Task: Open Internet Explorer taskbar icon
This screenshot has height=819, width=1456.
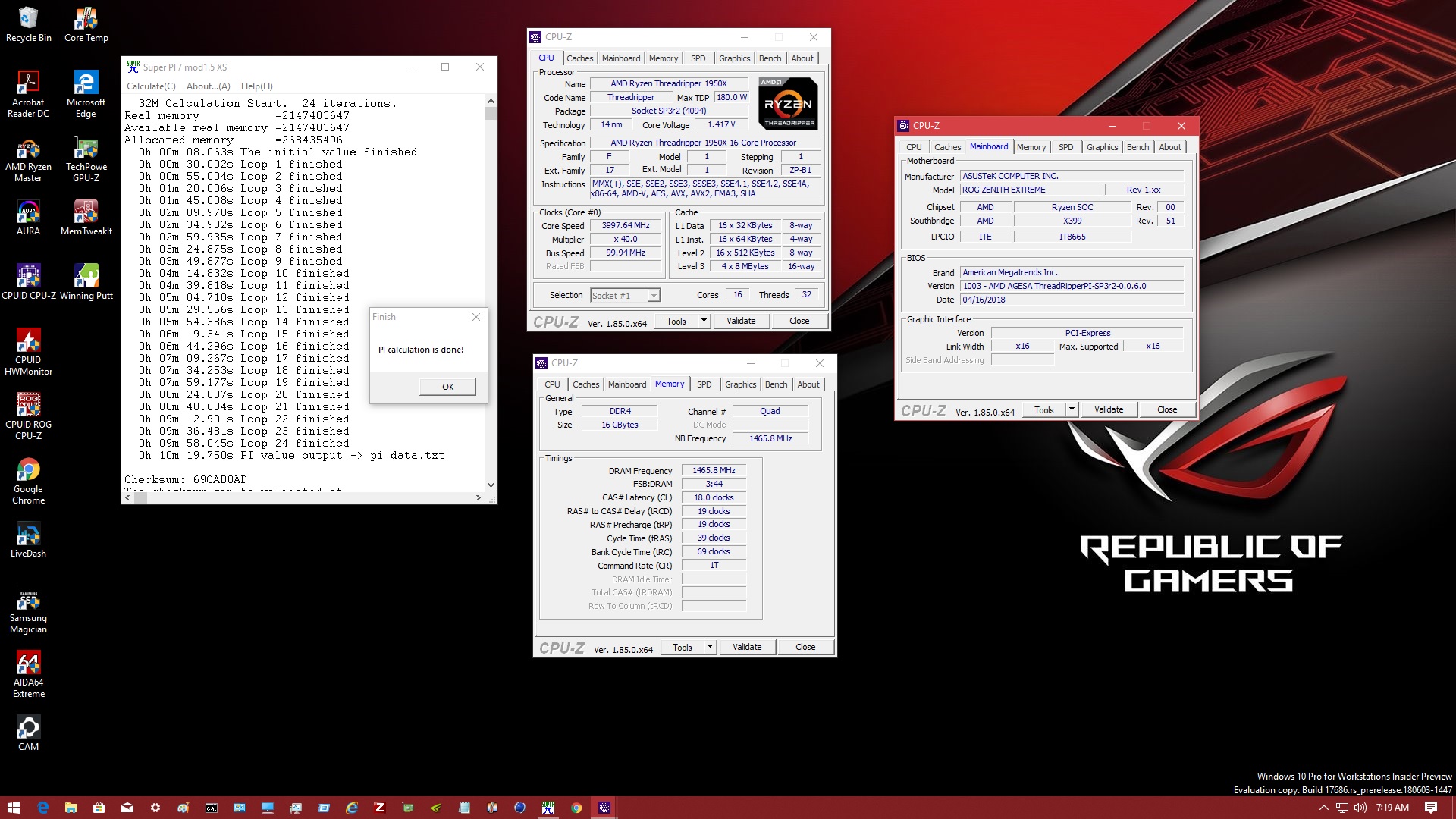Action: coord(352,808)
